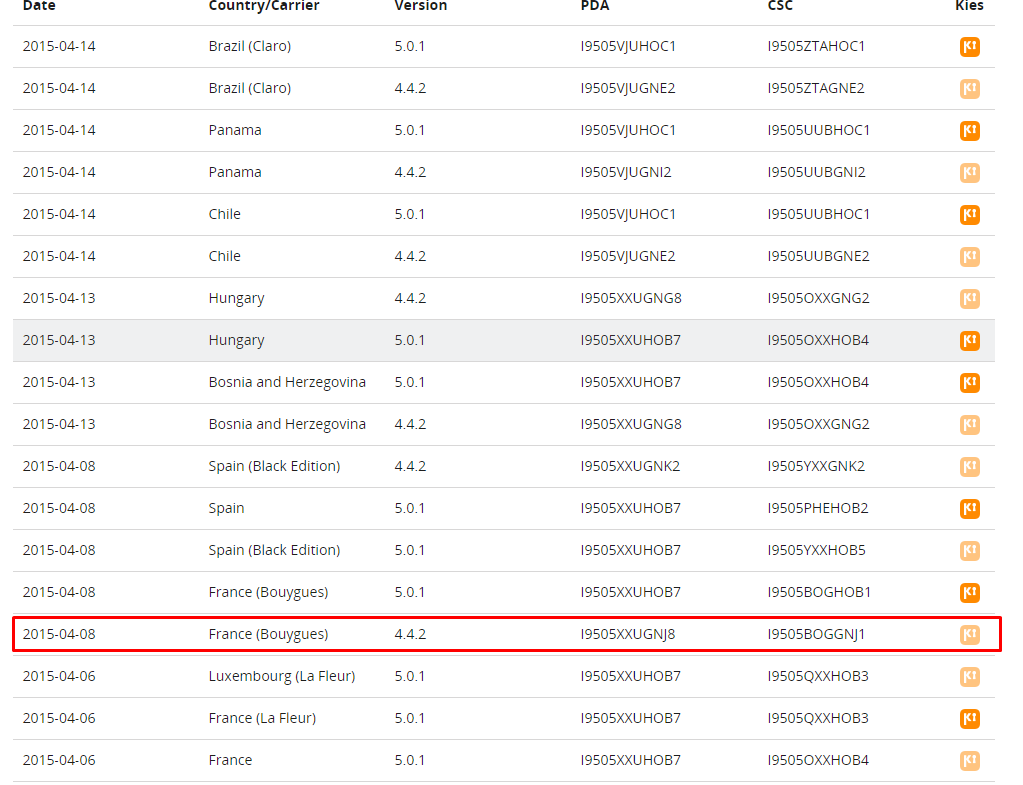Image resolution: width=1023 pixels, height=785 pixels.
Task: Open Kies icon for France (Bouygues) 5.0.1
Action: pyautogui.click(x=970, y=592)
